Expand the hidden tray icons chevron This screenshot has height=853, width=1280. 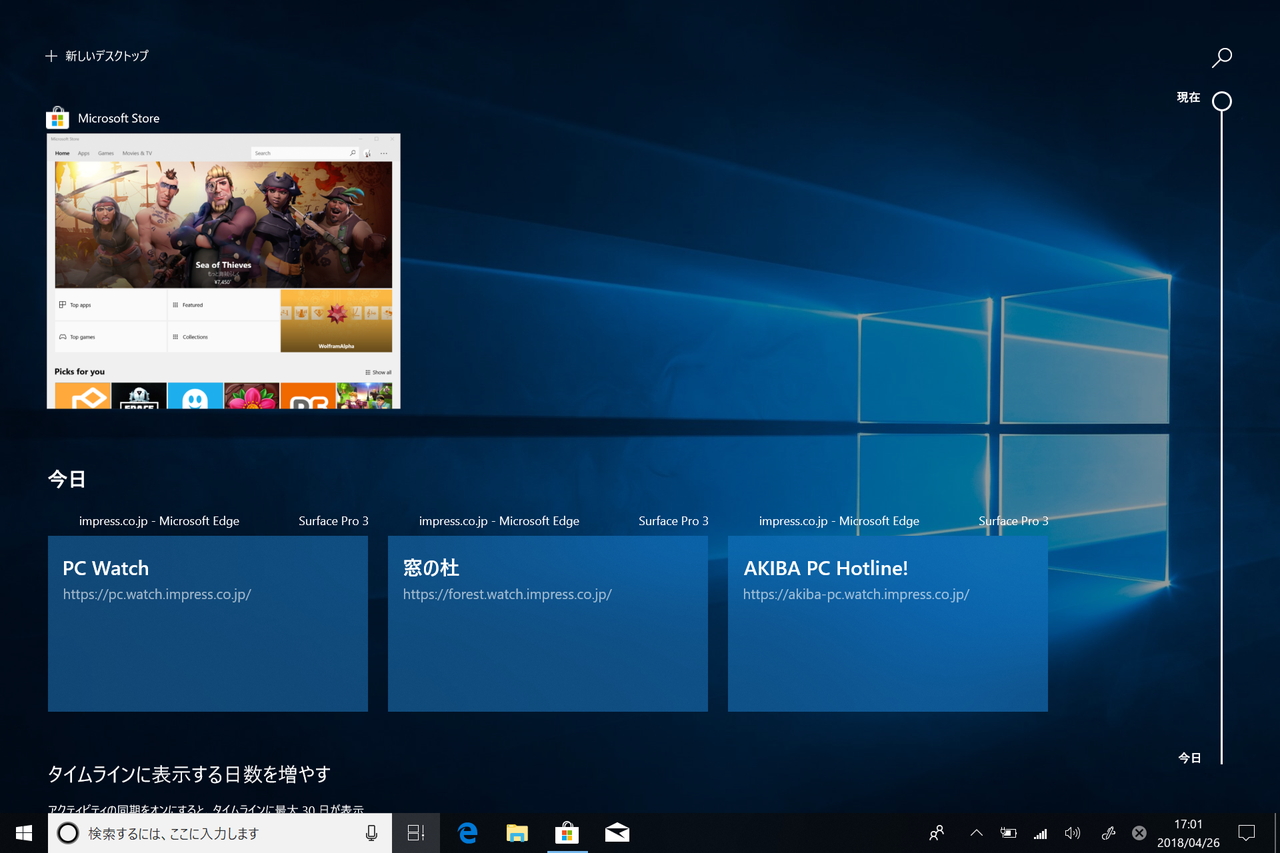point(977,833)
